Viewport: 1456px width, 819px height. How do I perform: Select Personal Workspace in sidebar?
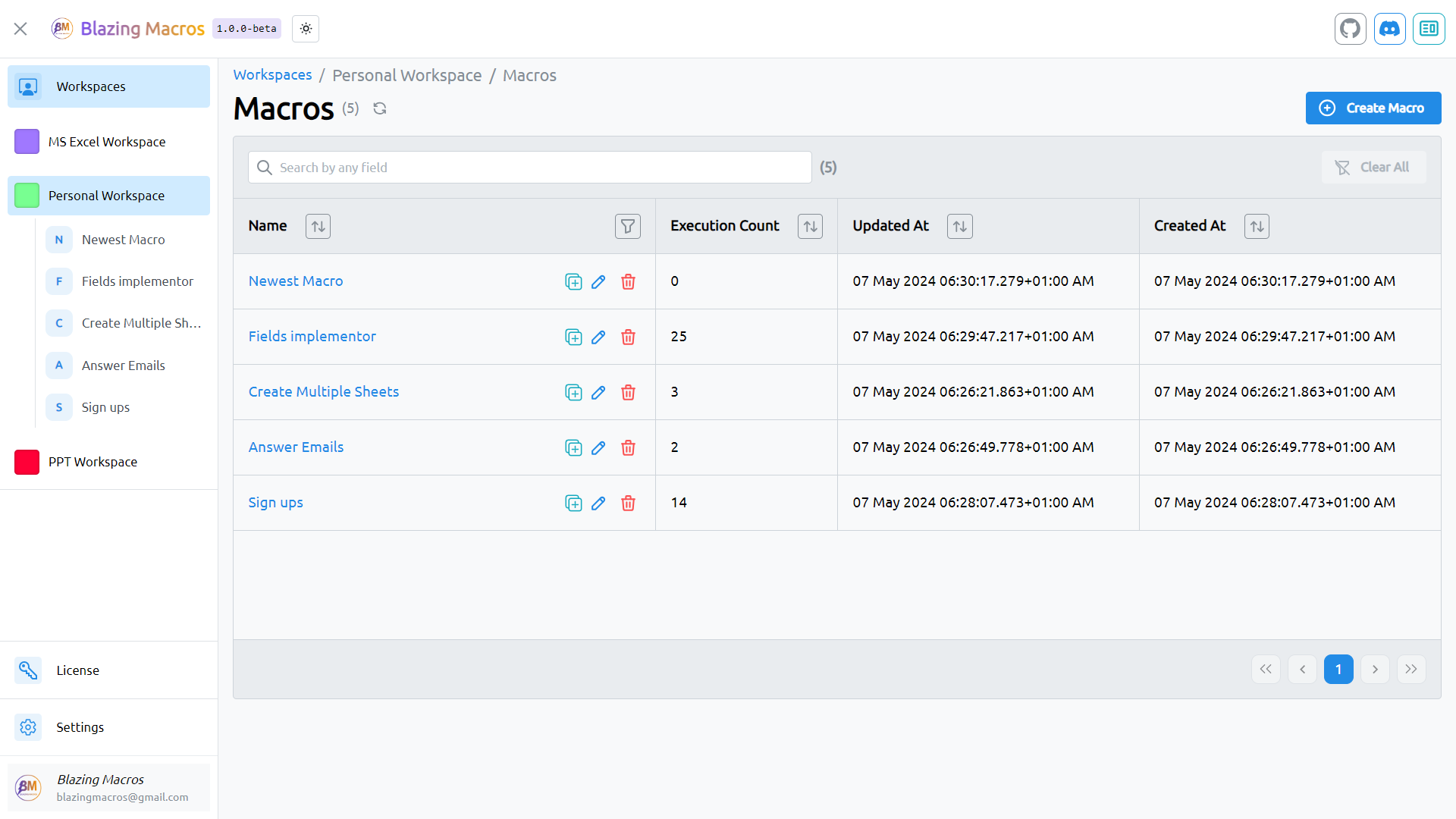[108, 196]
